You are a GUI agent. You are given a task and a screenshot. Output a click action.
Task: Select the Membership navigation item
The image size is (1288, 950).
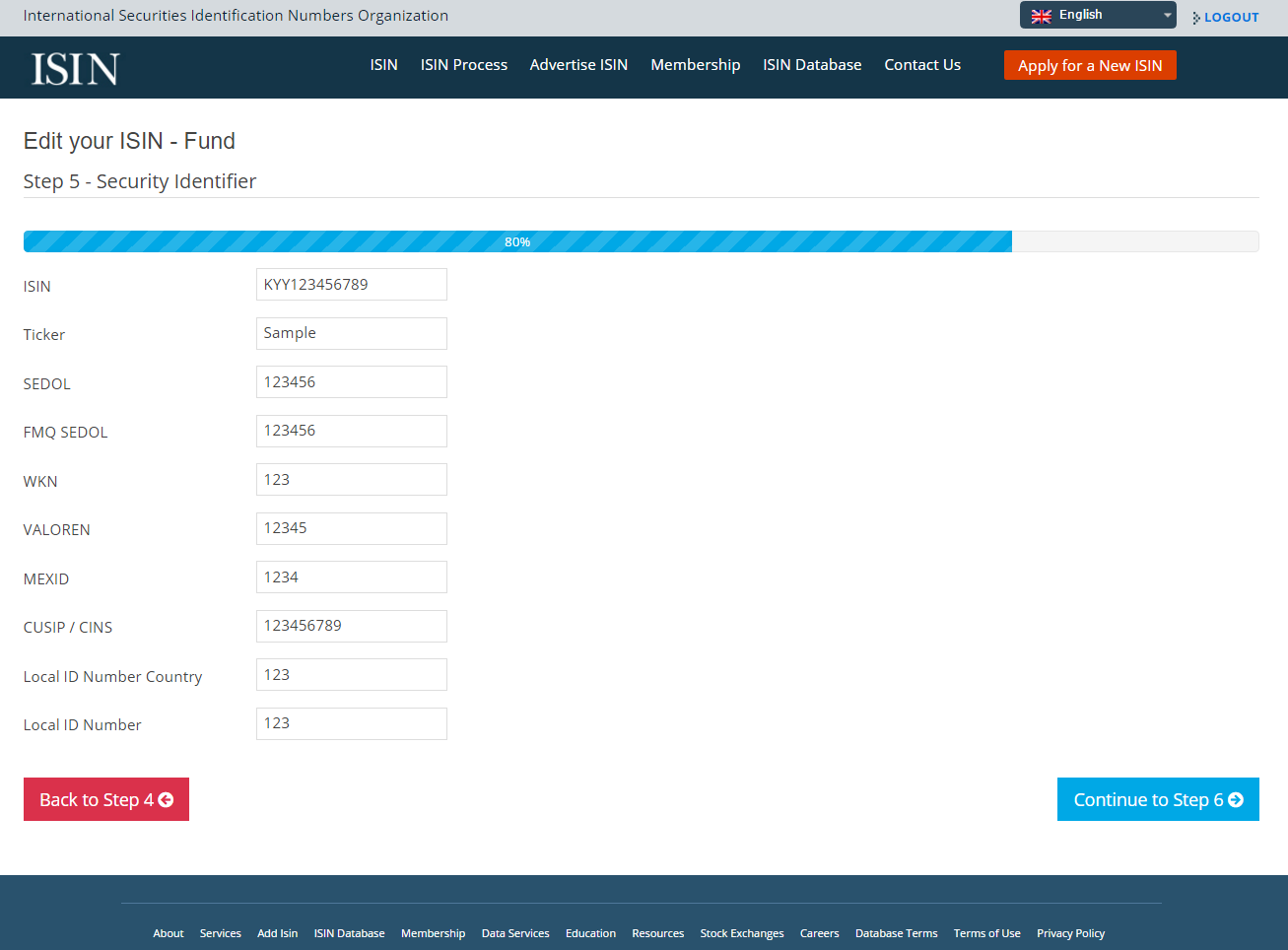[695, 65]
